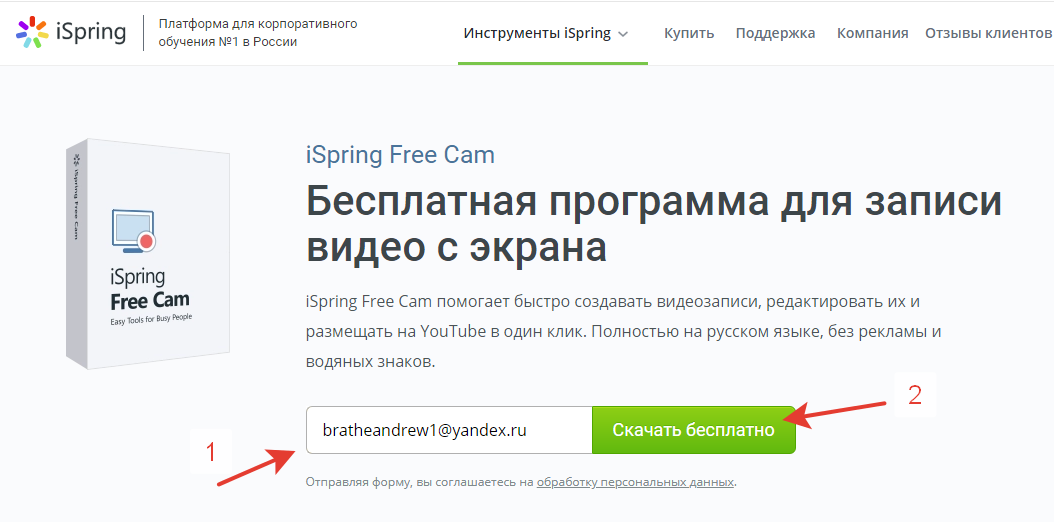Click the tagline Платформа для корпоративного обучения №1 в России
1054x522 pixels.
point(258,33)
